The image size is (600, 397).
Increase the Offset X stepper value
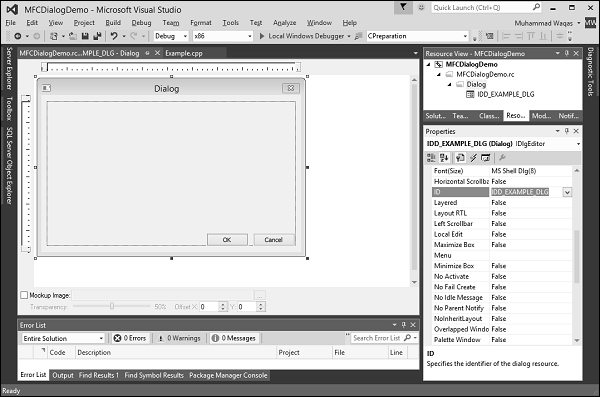(223, 304)
